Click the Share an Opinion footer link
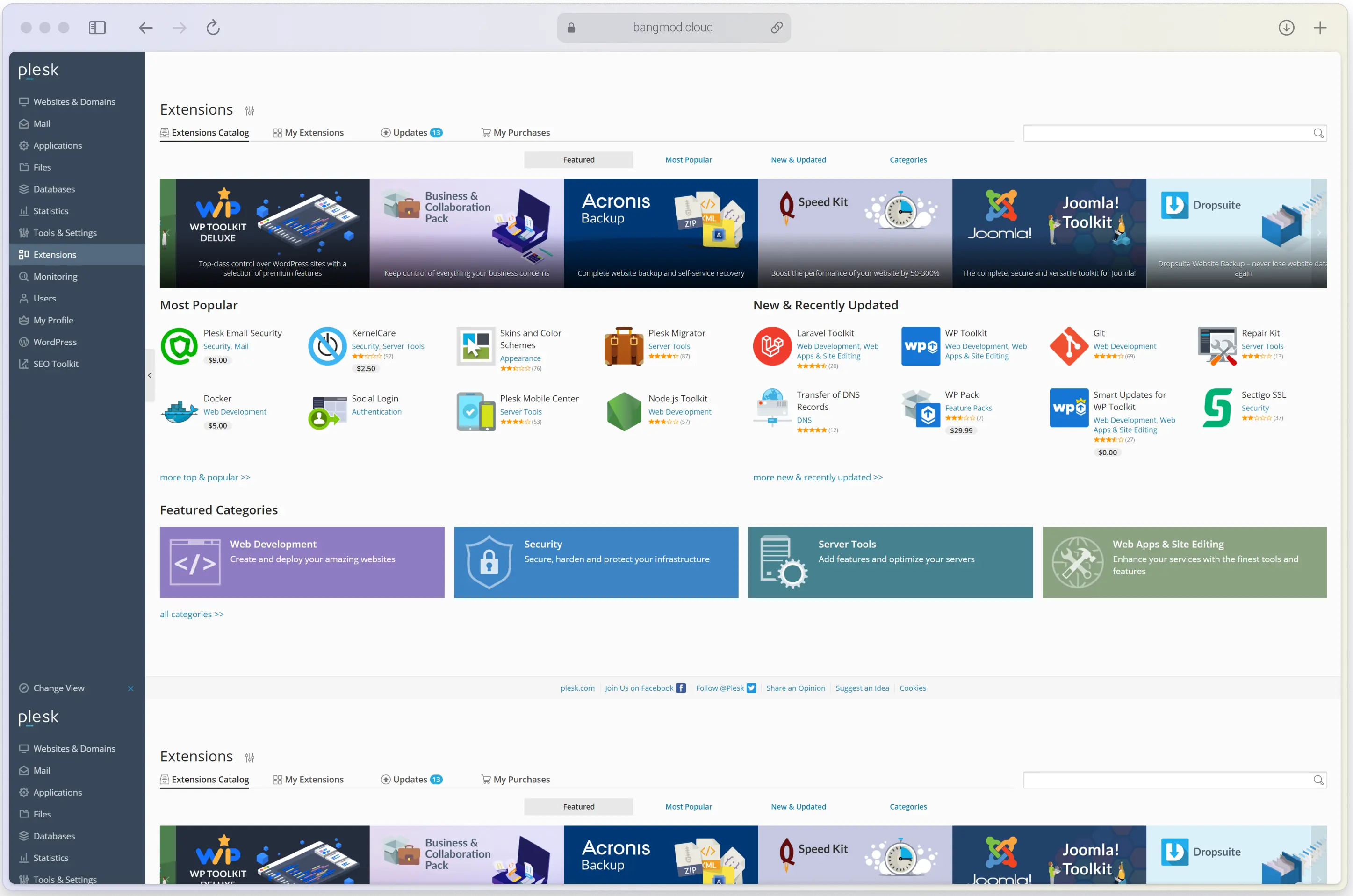 tap(796, 688)
